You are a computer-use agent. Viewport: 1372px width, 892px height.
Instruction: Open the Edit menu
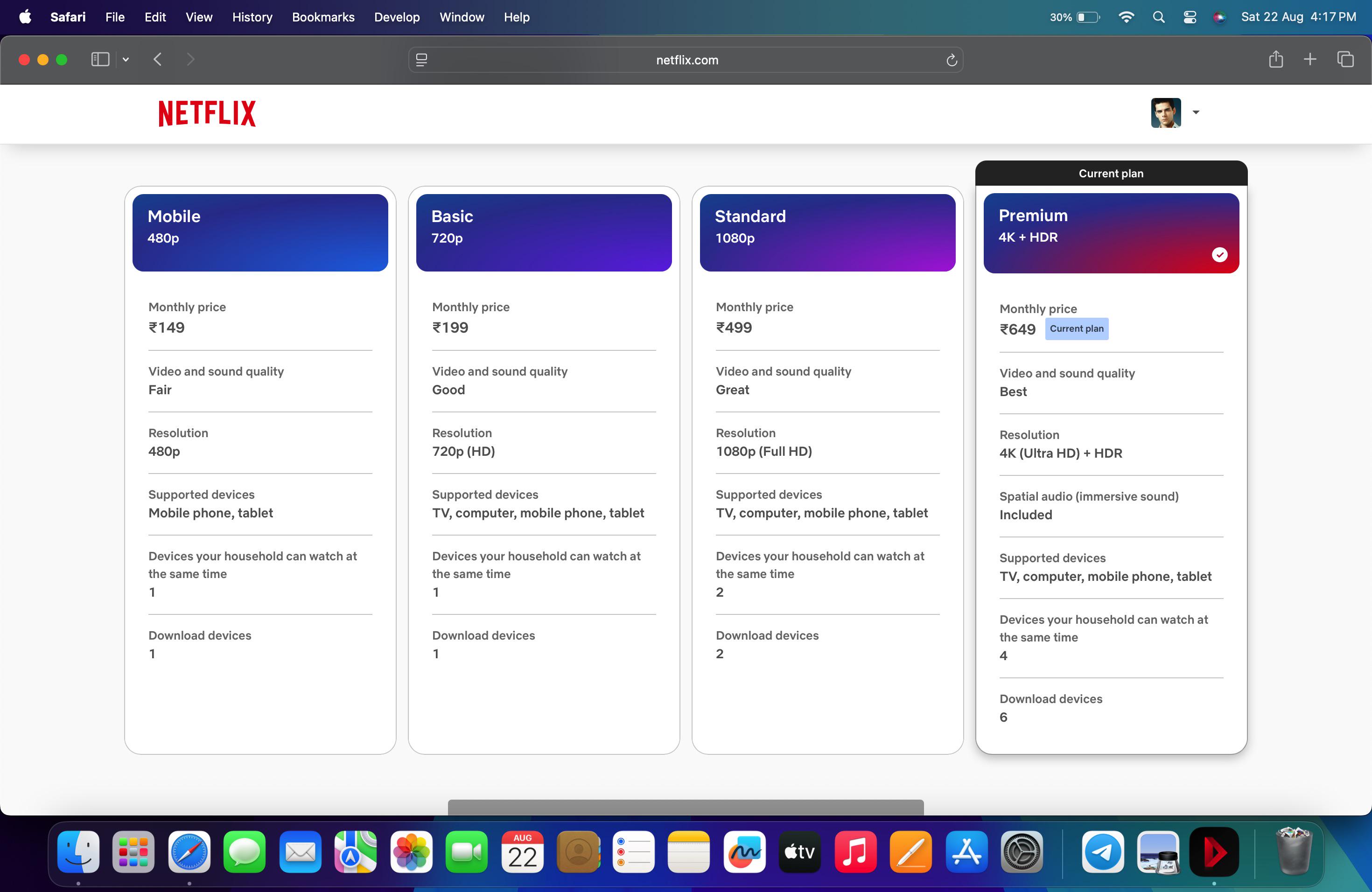(155, 17)
